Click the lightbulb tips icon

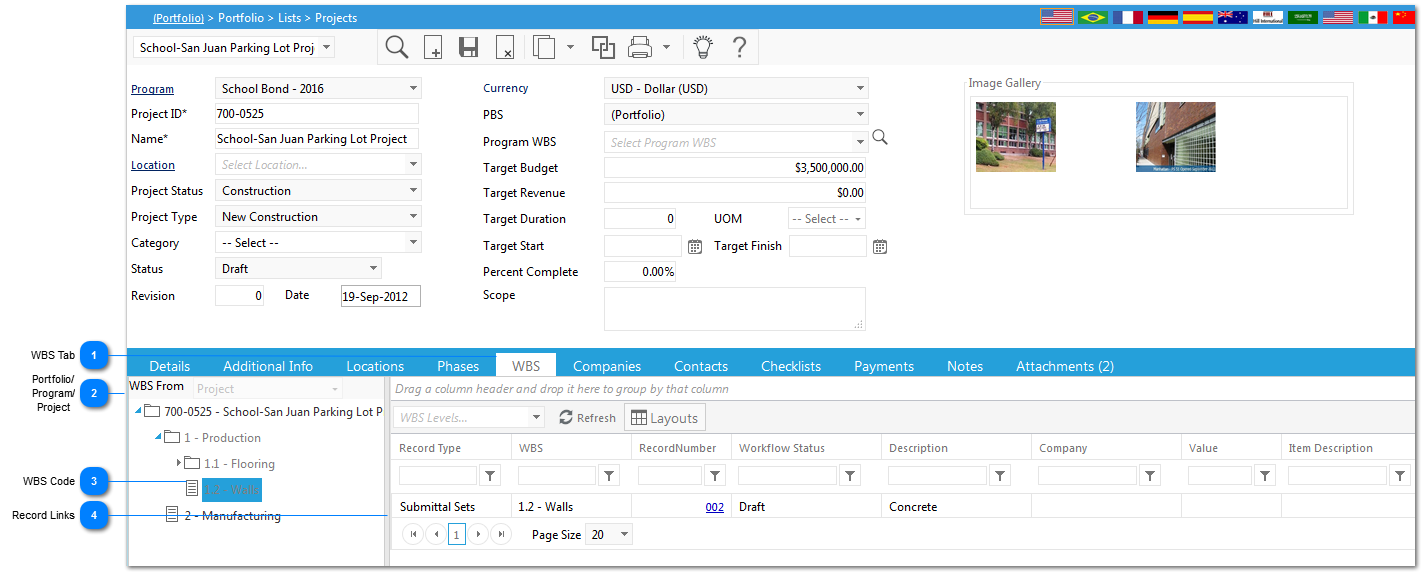tap(703, 47)
